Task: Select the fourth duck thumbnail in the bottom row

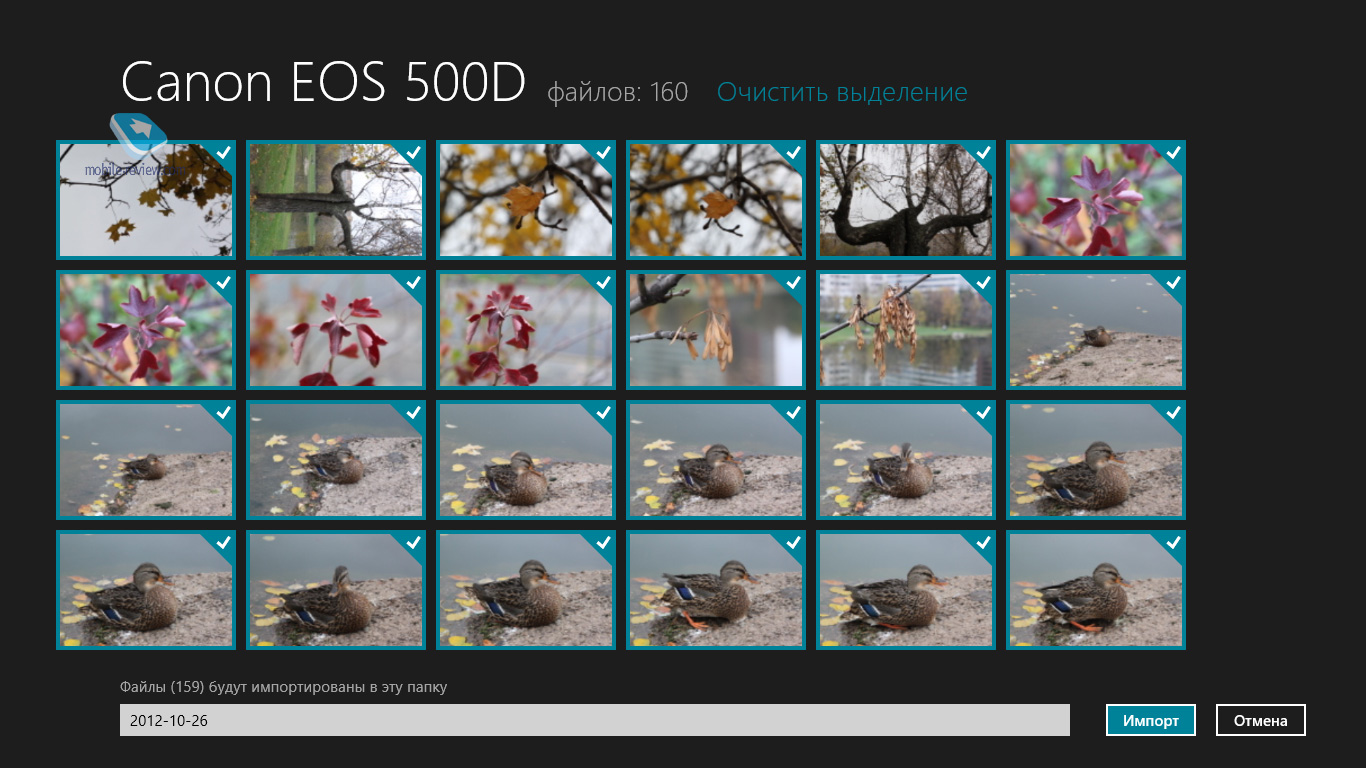Action: [715, 590]
